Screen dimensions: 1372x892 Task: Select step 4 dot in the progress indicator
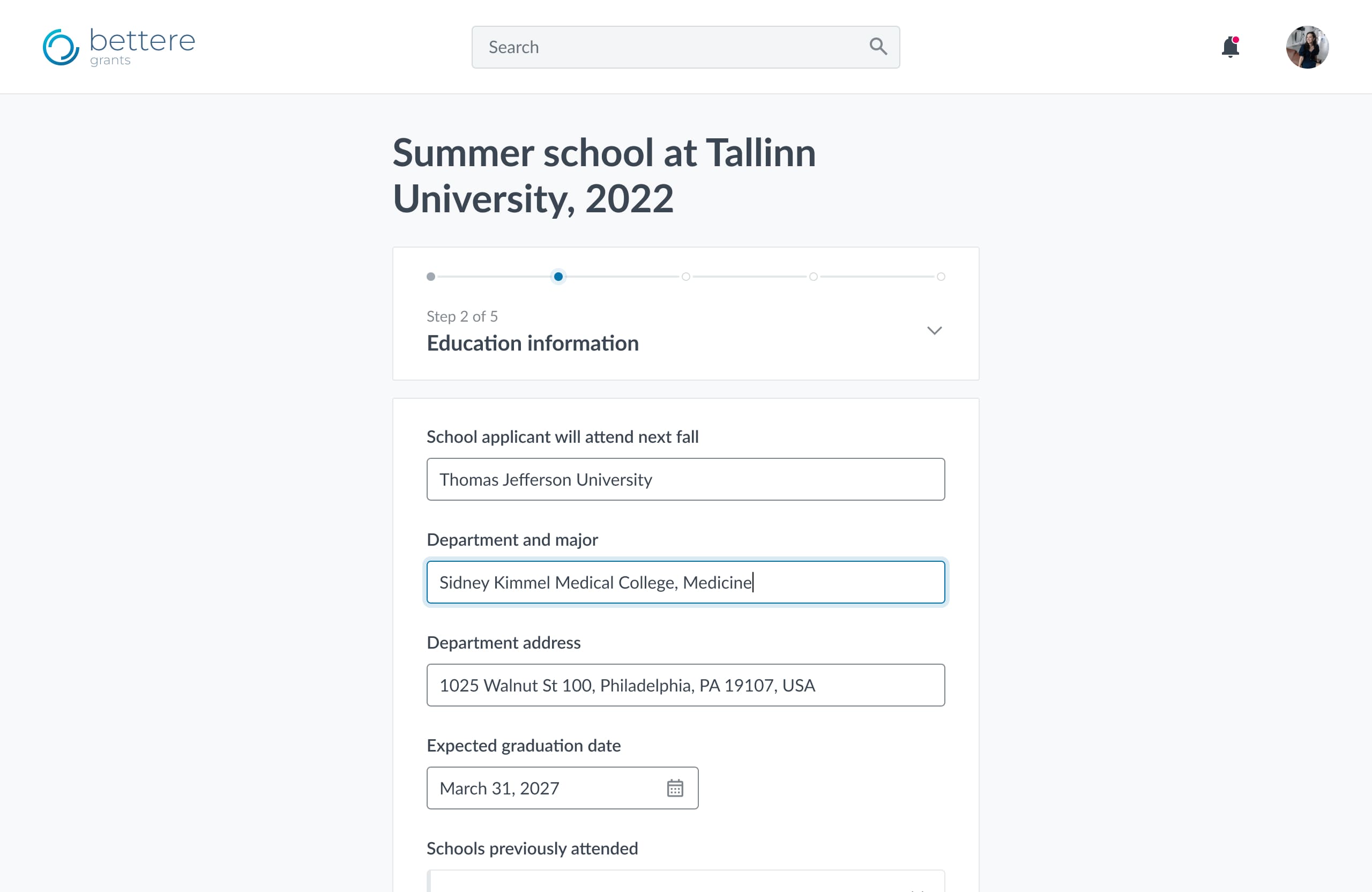tap(813, 277)
